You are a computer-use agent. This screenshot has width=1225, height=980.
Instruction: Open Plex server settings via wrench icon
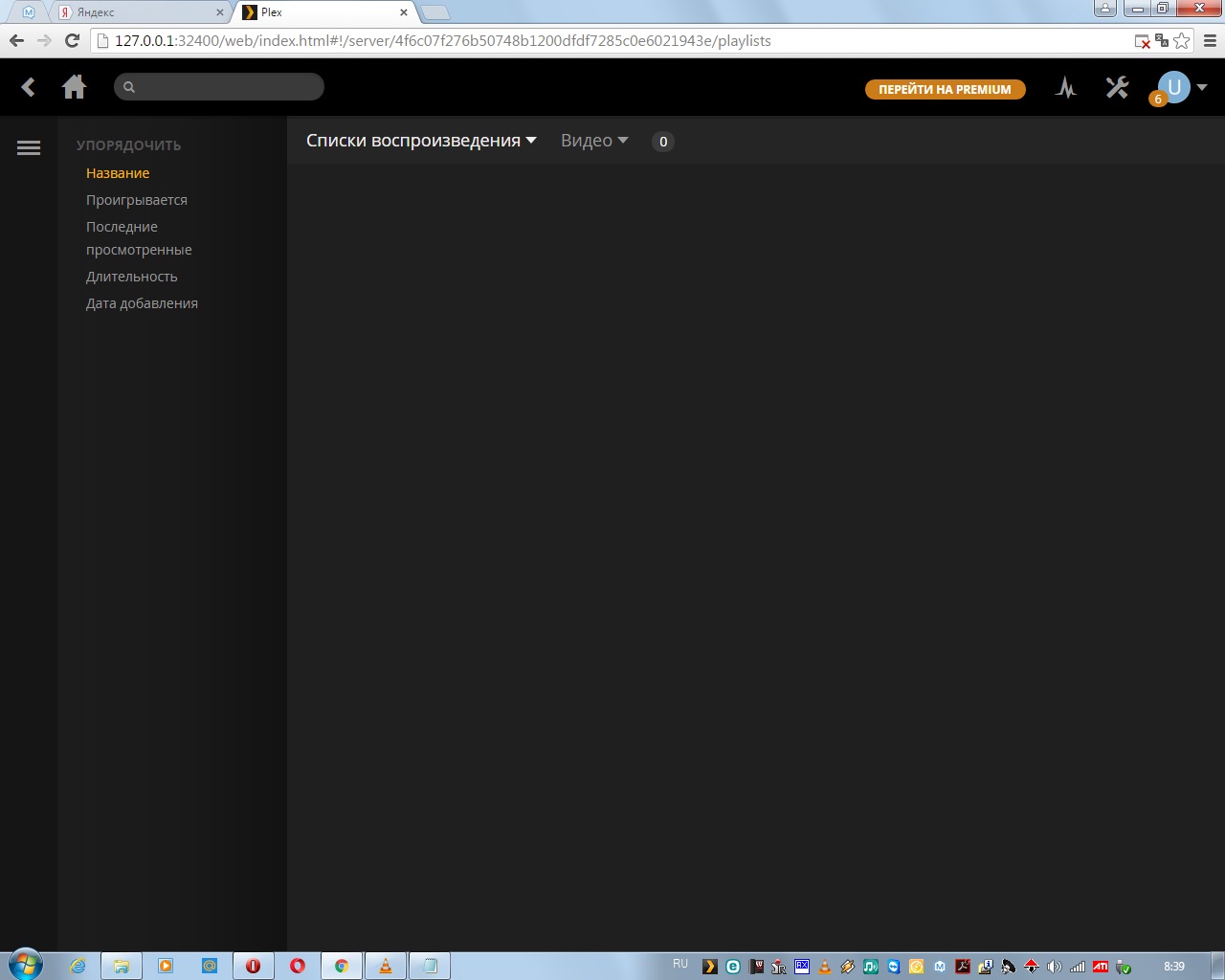point(1116,87)
